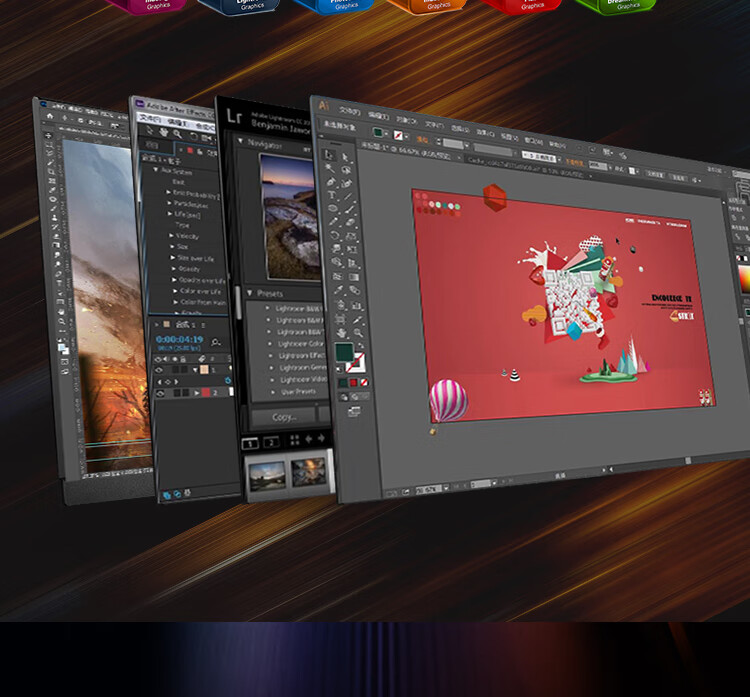Toggle visibility eye of After Effects layer 1
The width and height of the screenshot is (750, 697).
[x=159, y=370]
